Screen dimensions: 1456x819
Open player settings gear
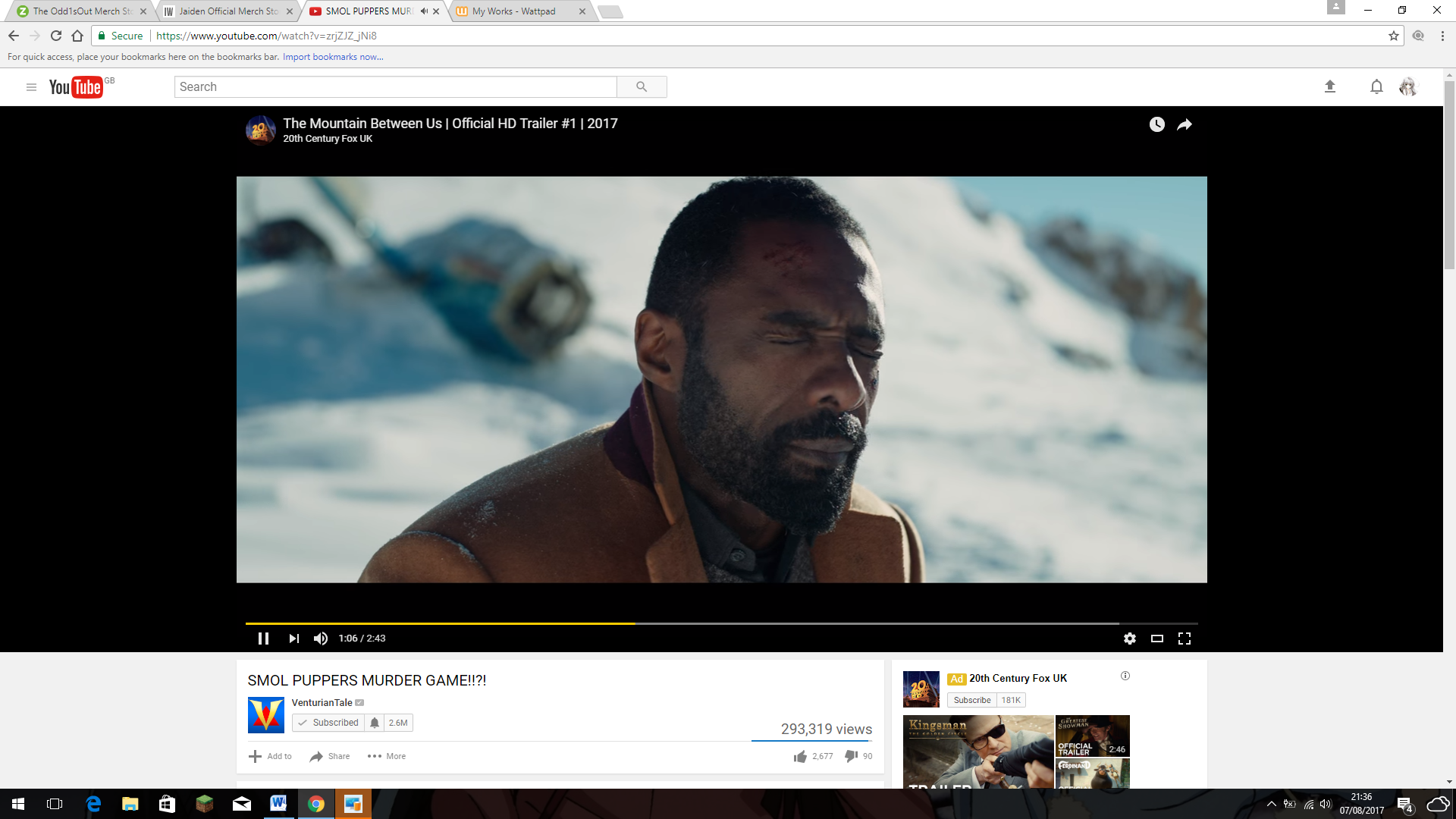1130,639
